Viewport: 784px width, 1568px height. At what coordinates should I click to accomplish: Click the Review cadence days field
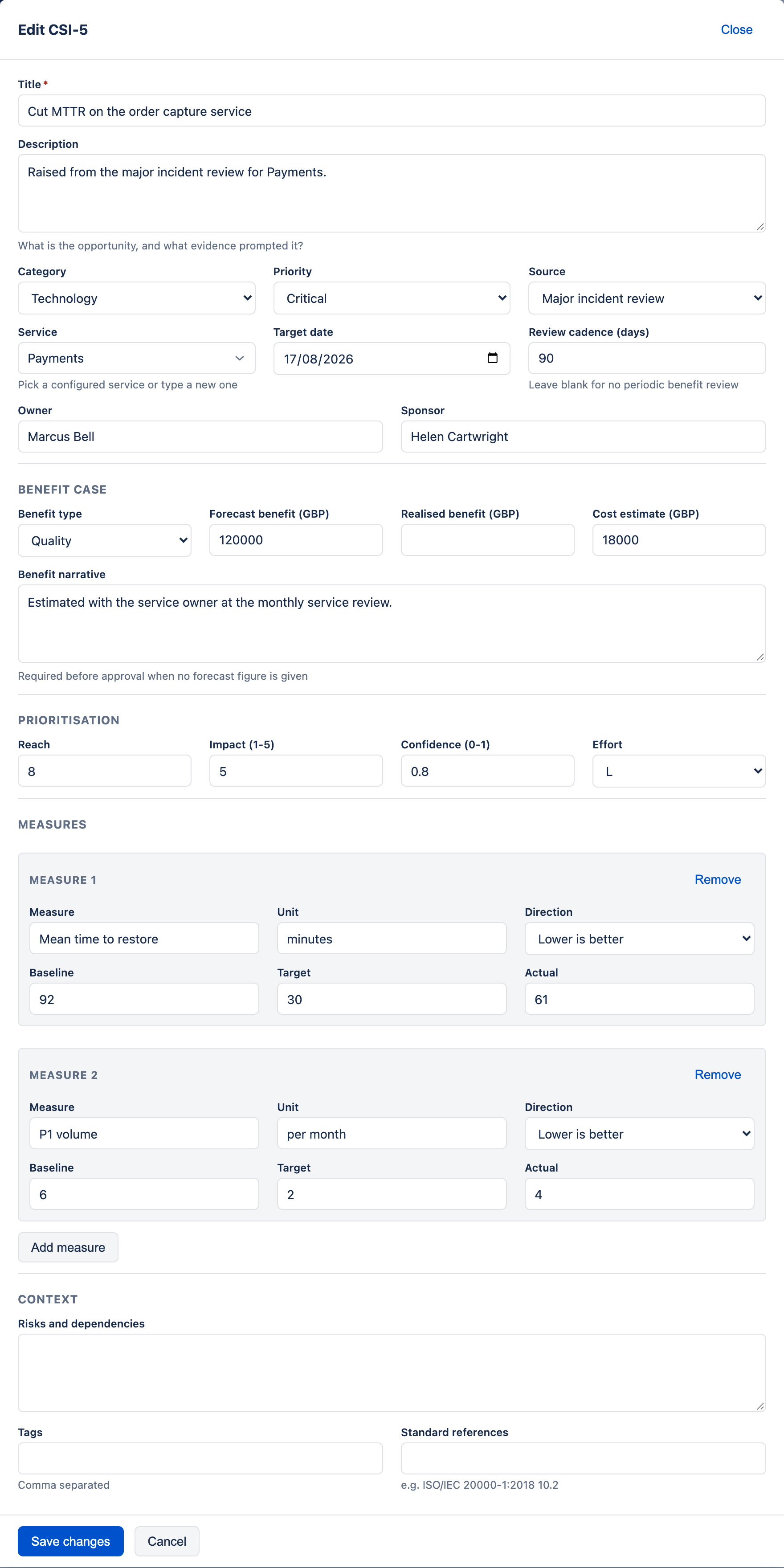point(646,359)
